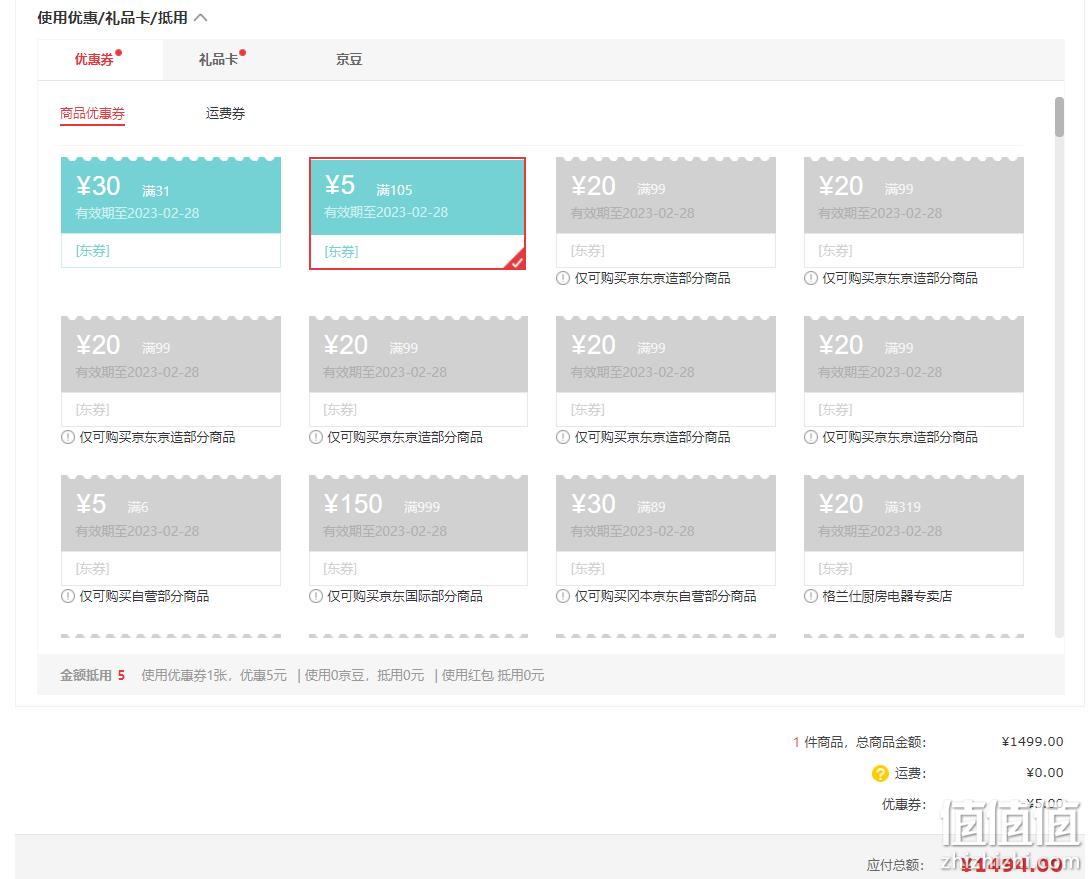
Task: Click info icon beside 仅可购买冈本京东自营部分商品
Action: point(563,596)
